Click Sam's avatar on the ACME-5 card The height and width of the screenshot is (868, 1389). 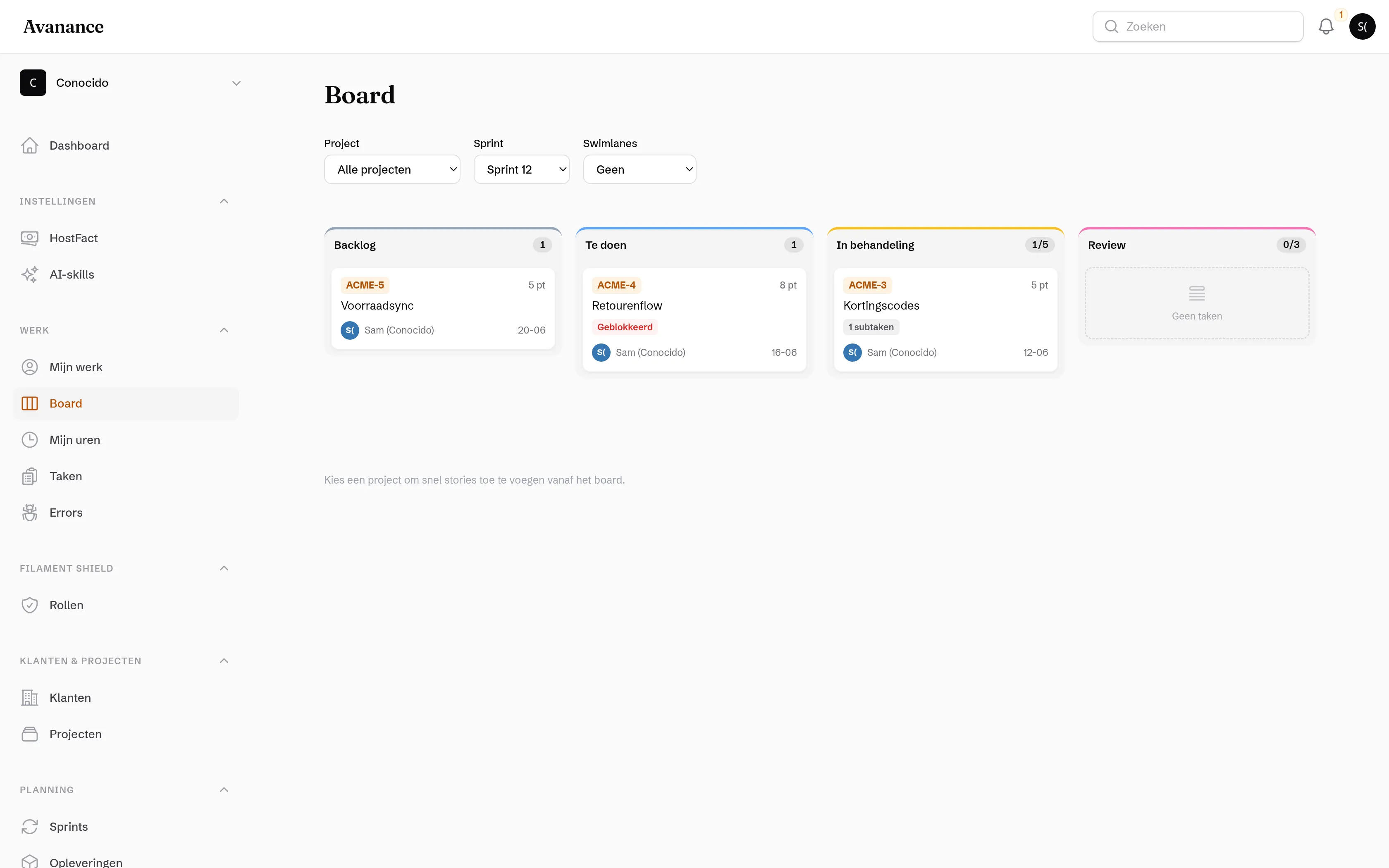click(x=350, y=330)
